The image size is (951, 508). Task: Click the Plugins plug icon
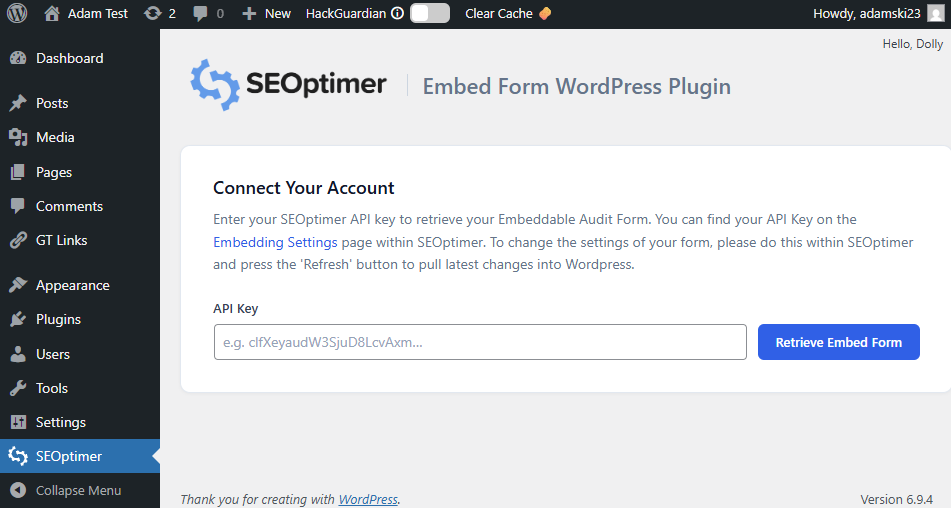point(18,319)
